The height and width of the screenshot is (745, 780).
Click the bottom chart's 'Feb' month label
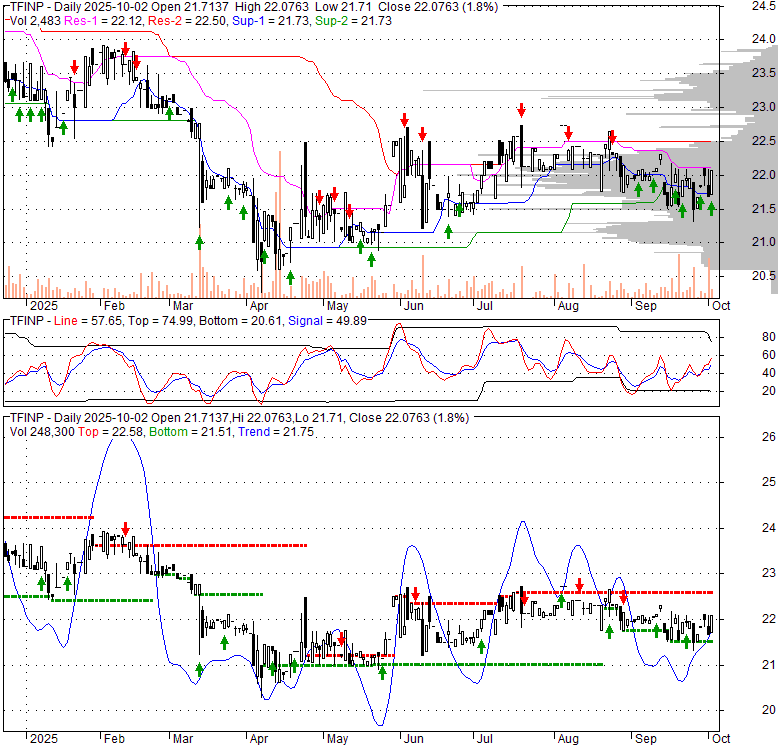(114, 739)
